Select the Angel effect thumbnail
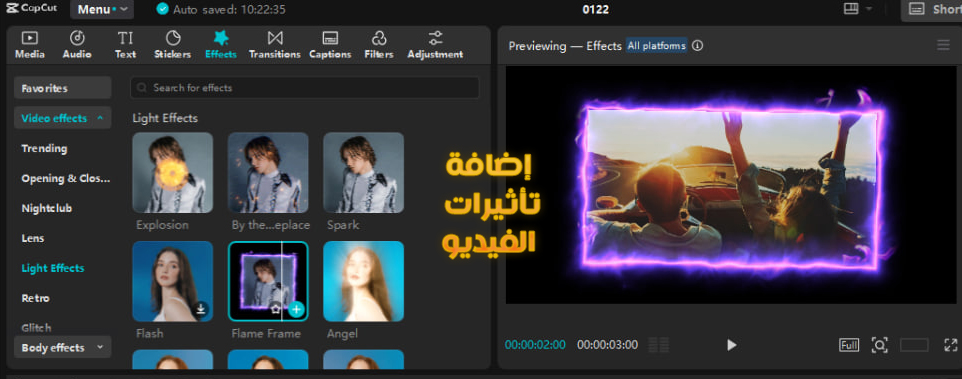The image size is (962, 379). tap(363, 281)
